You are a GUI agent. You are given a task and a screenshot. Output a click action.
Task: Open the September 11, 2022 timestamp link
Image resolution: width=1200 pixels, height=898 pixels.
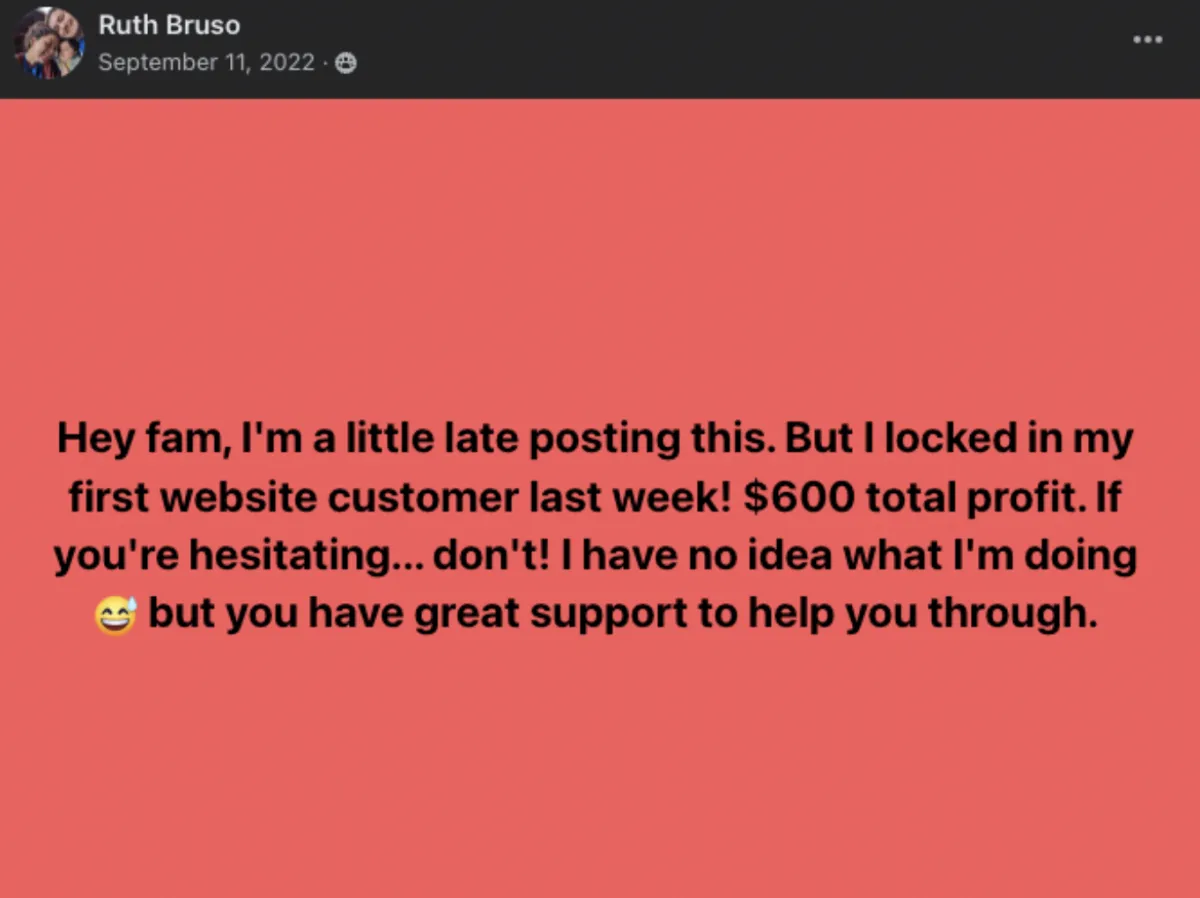(x=206, y=64)
